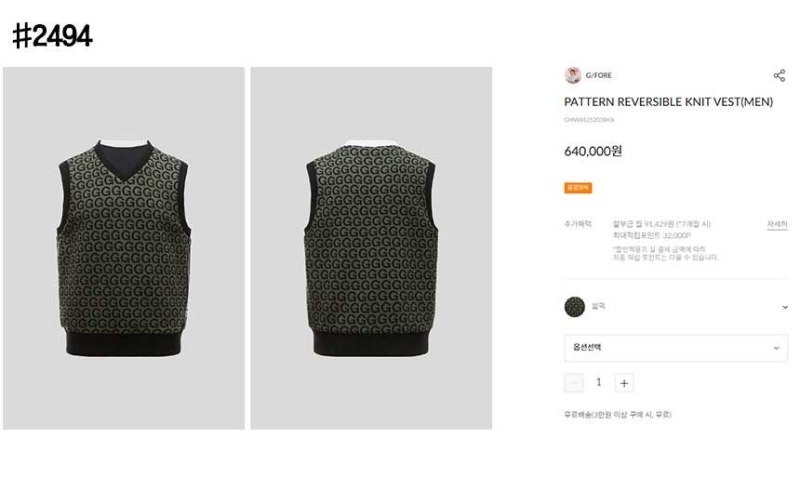Click the product title PATTERN REVERSIBLE KNIT VEST
Viewport: 800px width, 491px height.
coord(668,102)
